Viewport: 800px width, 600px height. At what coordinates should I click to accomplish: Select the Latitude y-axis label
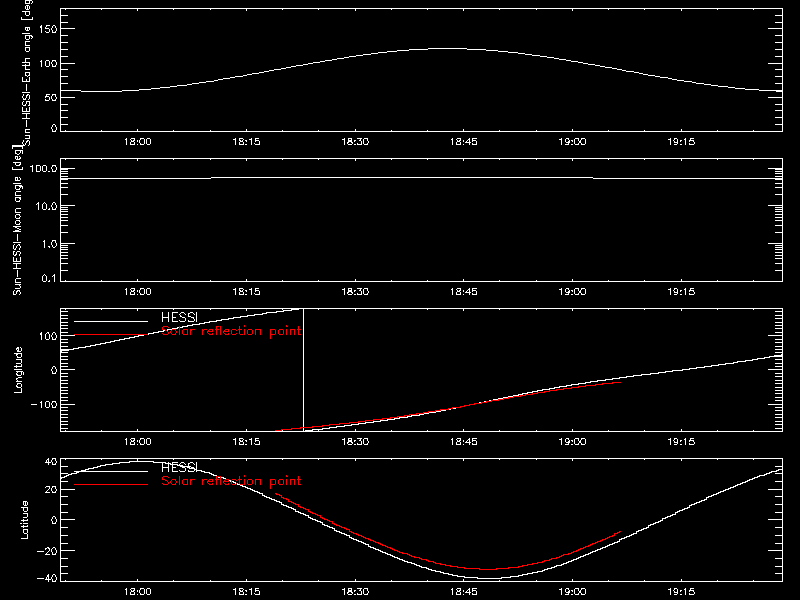24,520
